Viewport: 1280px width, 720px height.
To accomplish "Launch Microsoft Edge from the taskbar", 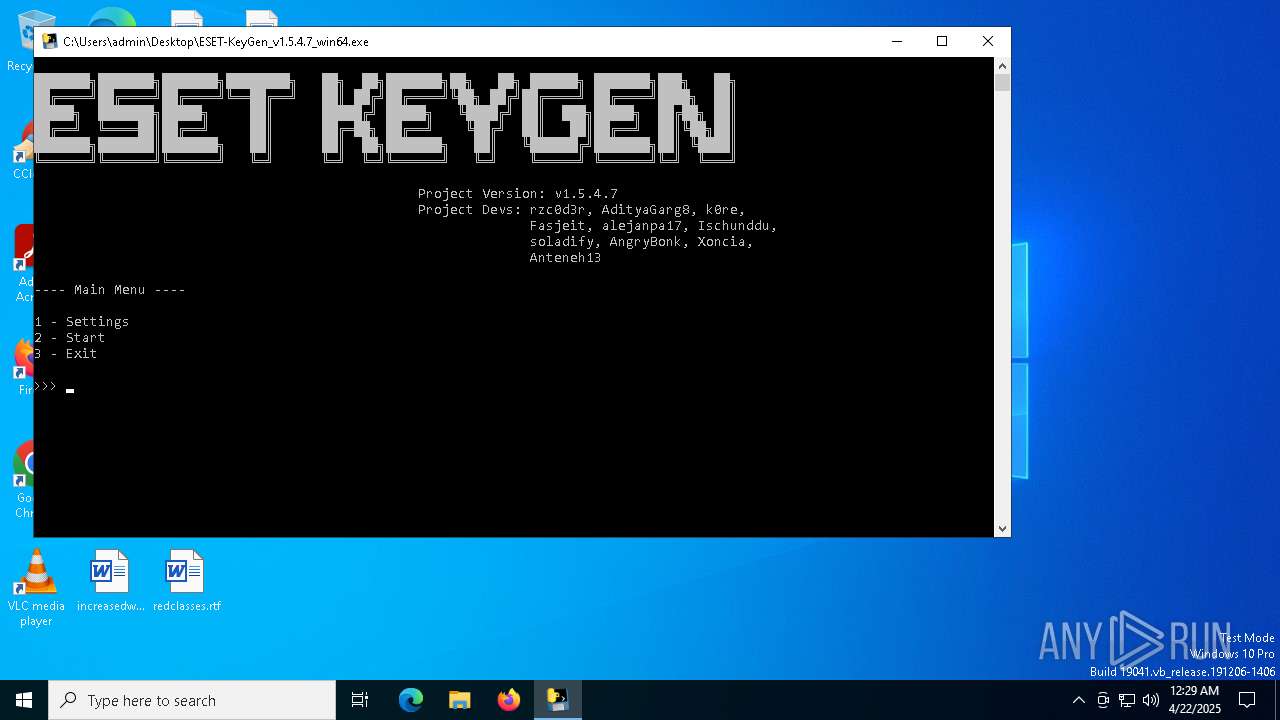I will click(x=411, y=700).
